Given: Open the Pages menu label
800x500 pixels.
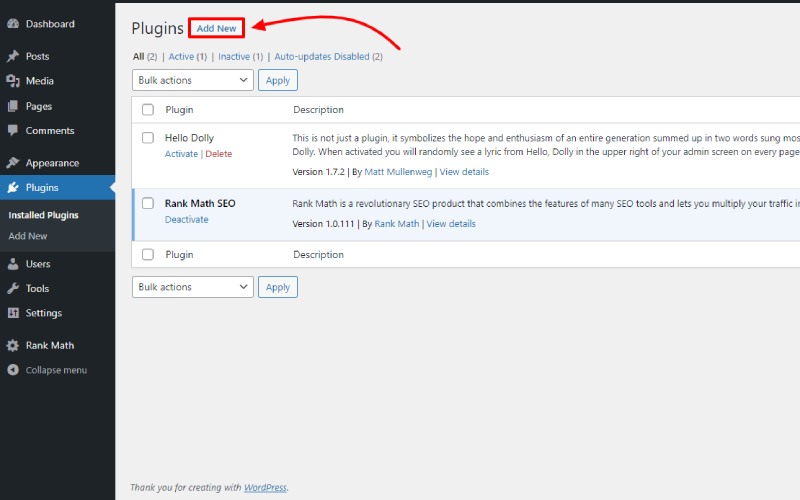Looking at the screenshot, I should 39,106.
